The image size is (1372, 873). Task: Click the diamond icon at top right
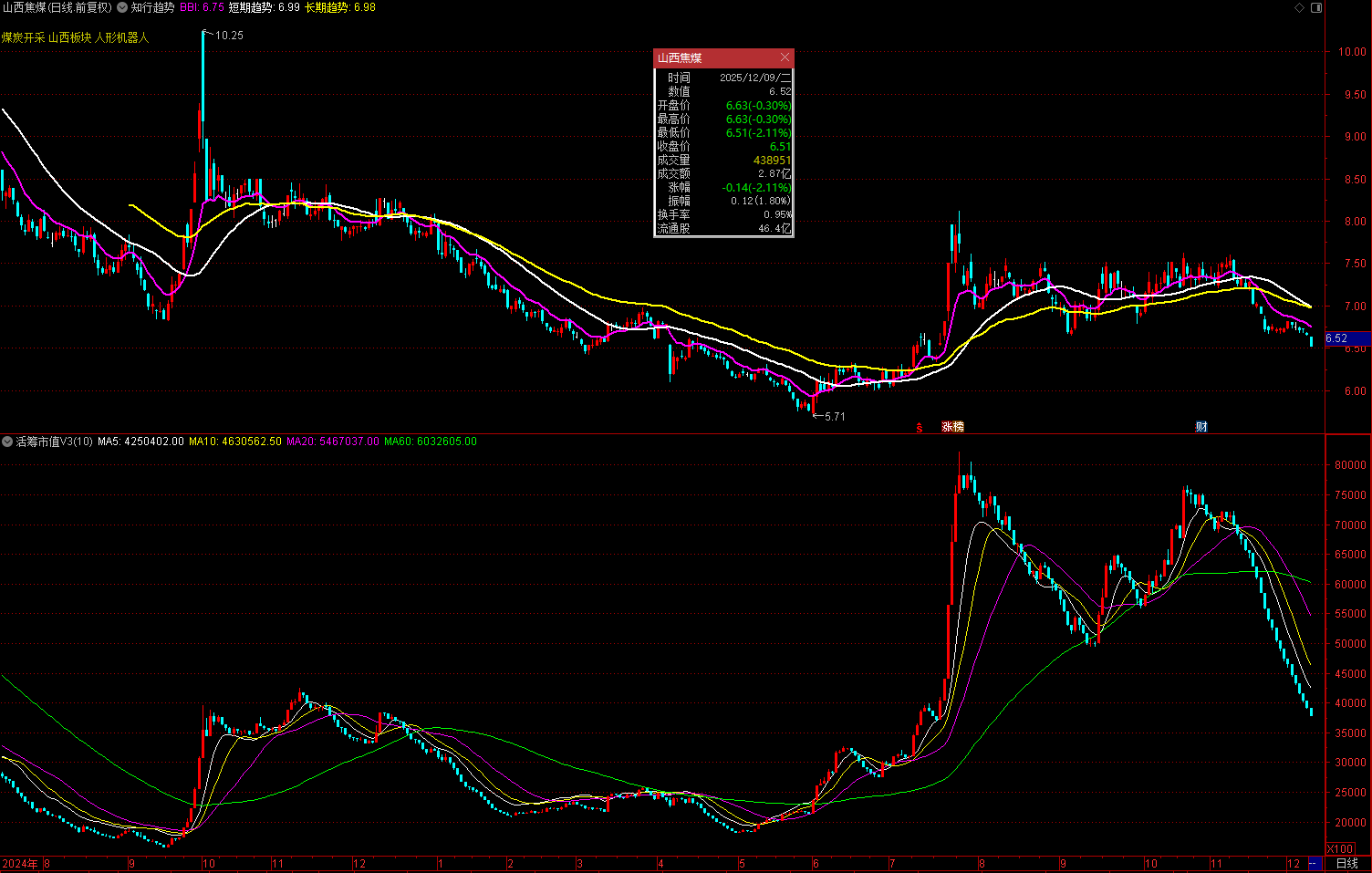tap(1299, 7)
